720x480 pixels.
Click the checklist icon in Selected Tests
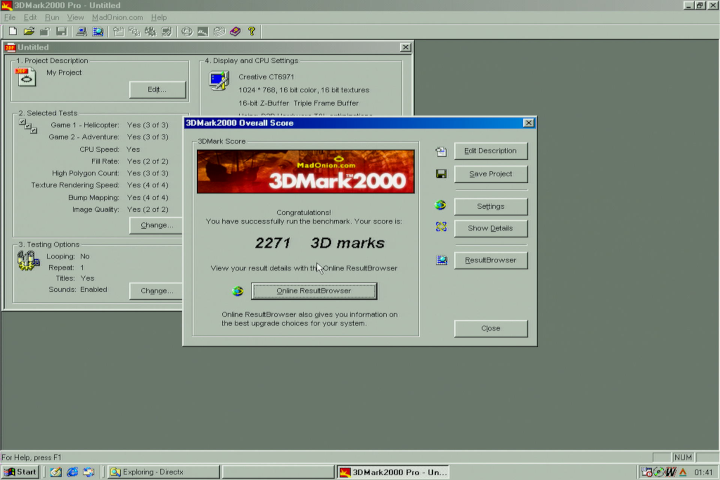[x=28, y=126]
